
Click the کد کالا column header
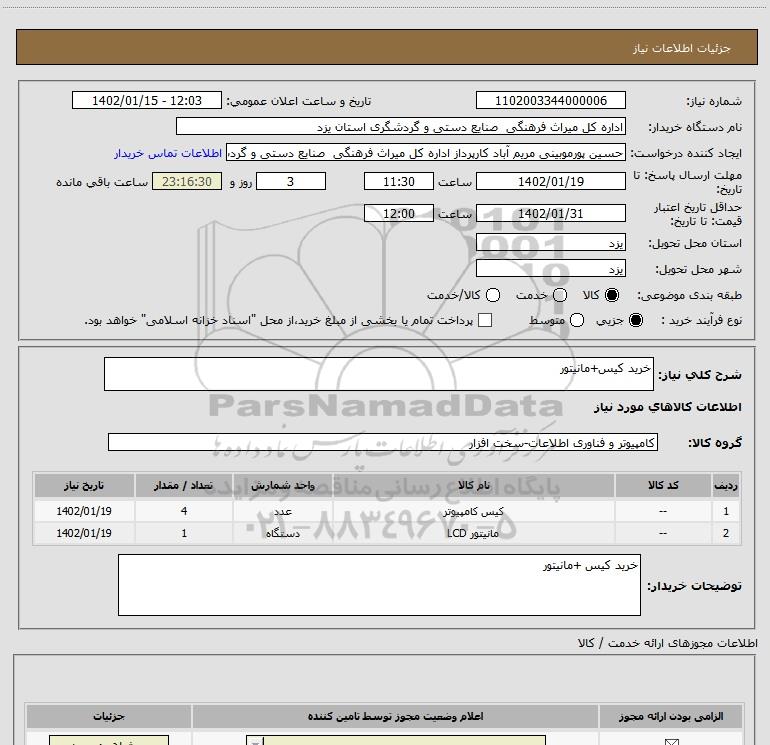663,485
